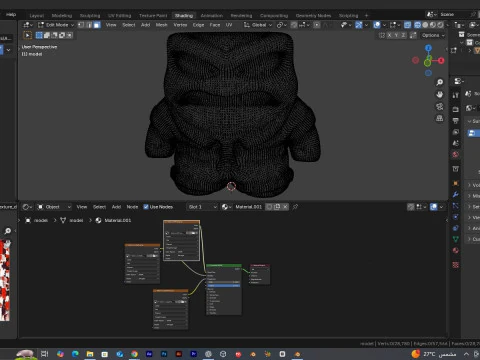Open the World properties tab
The width and height of the screenshot is (480, 360).
click(x=456, y=155)
